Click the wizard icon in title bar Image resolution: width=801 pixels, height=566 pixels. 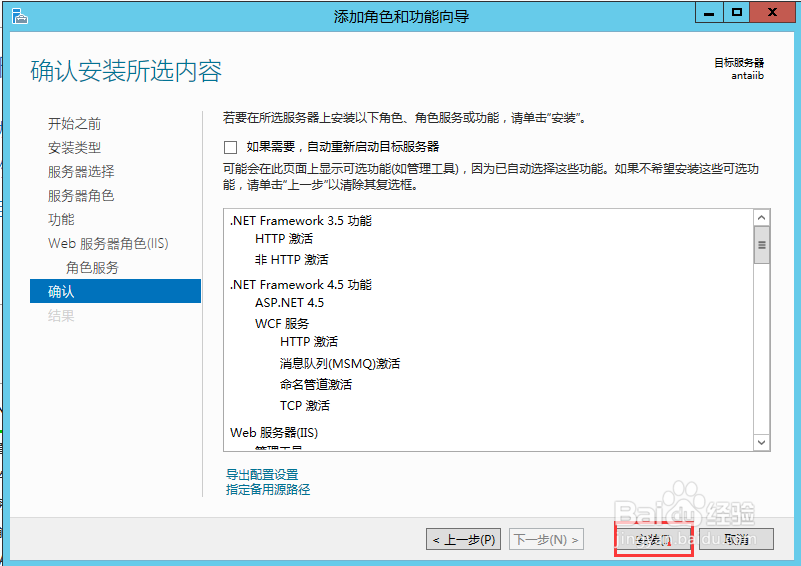point(19,16)
